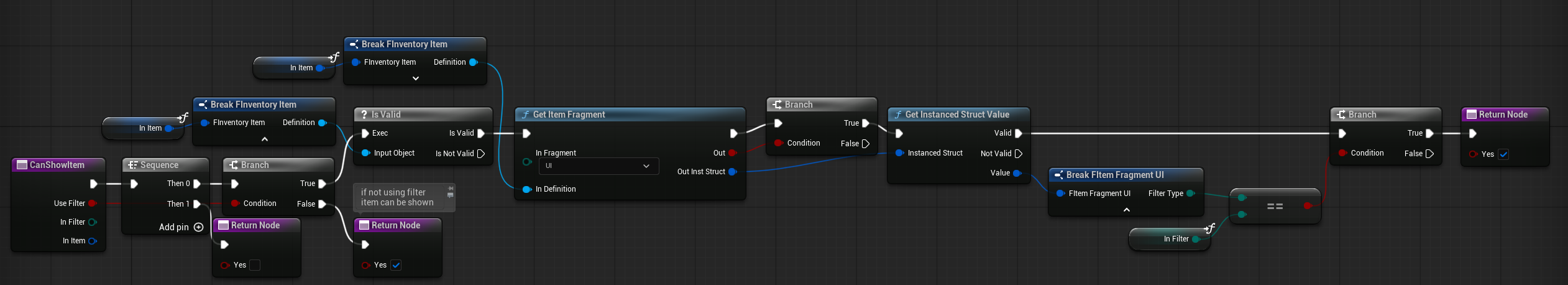The image size is (1568, 285).
Task: Uncheck Yes on the rightmost Return Node
Action: (x=1503, y=154)
